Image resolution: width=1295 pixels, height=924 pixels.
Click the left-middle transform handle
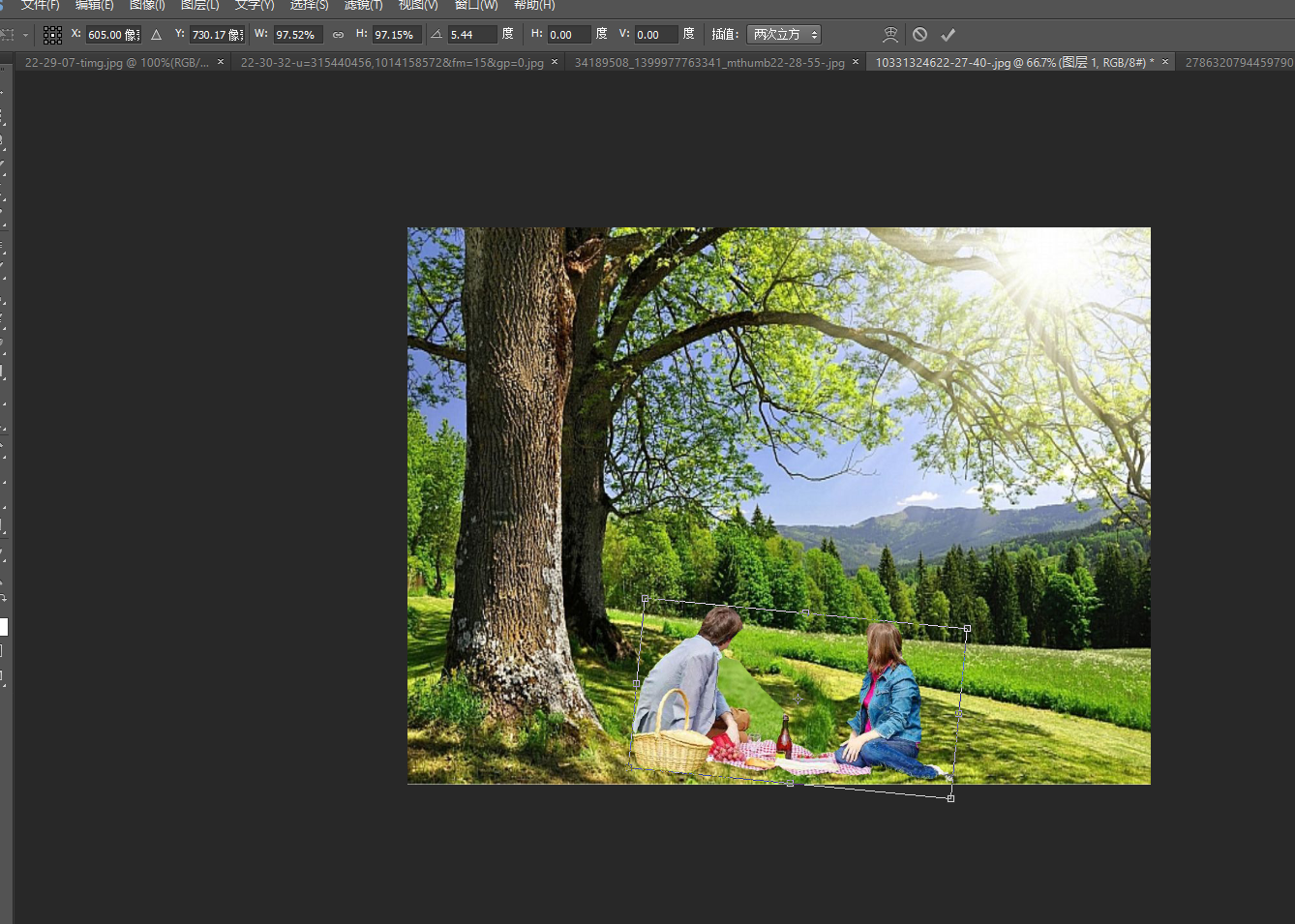click(x=637, y=683)
